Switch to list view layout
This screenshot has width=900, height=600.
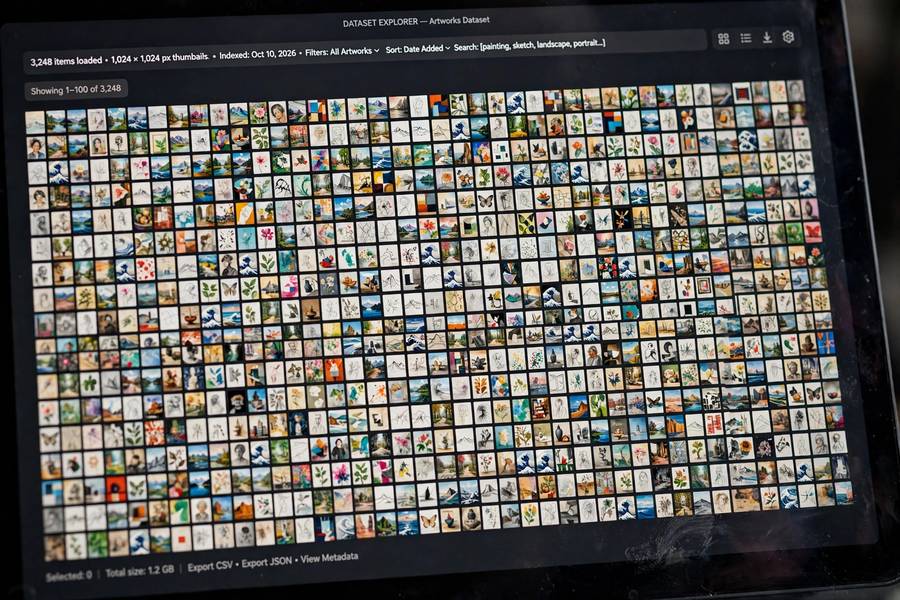(x=746, y=38)
